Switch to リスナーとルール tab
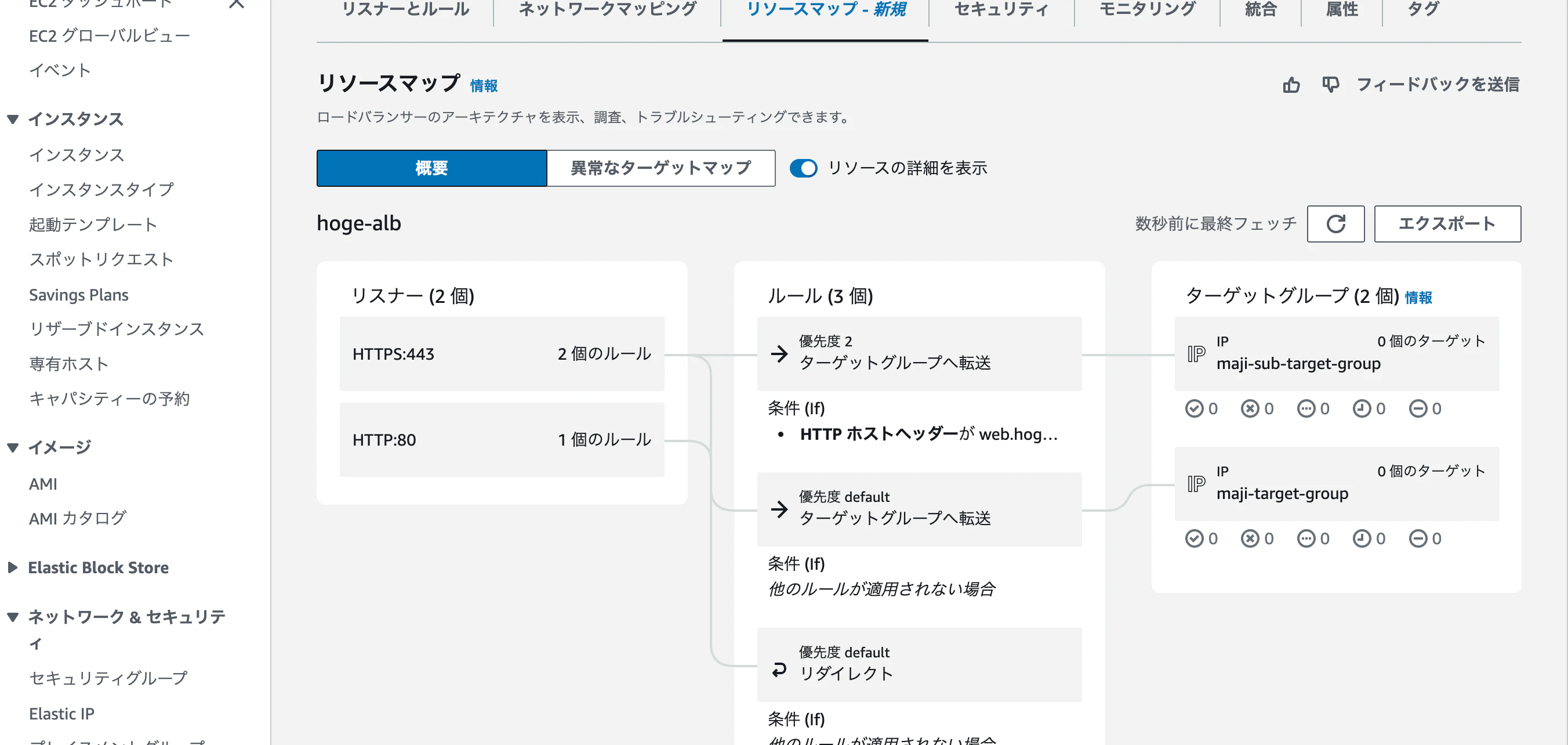The height and width of the screenshot is (745, 1568). click(405, 9)
